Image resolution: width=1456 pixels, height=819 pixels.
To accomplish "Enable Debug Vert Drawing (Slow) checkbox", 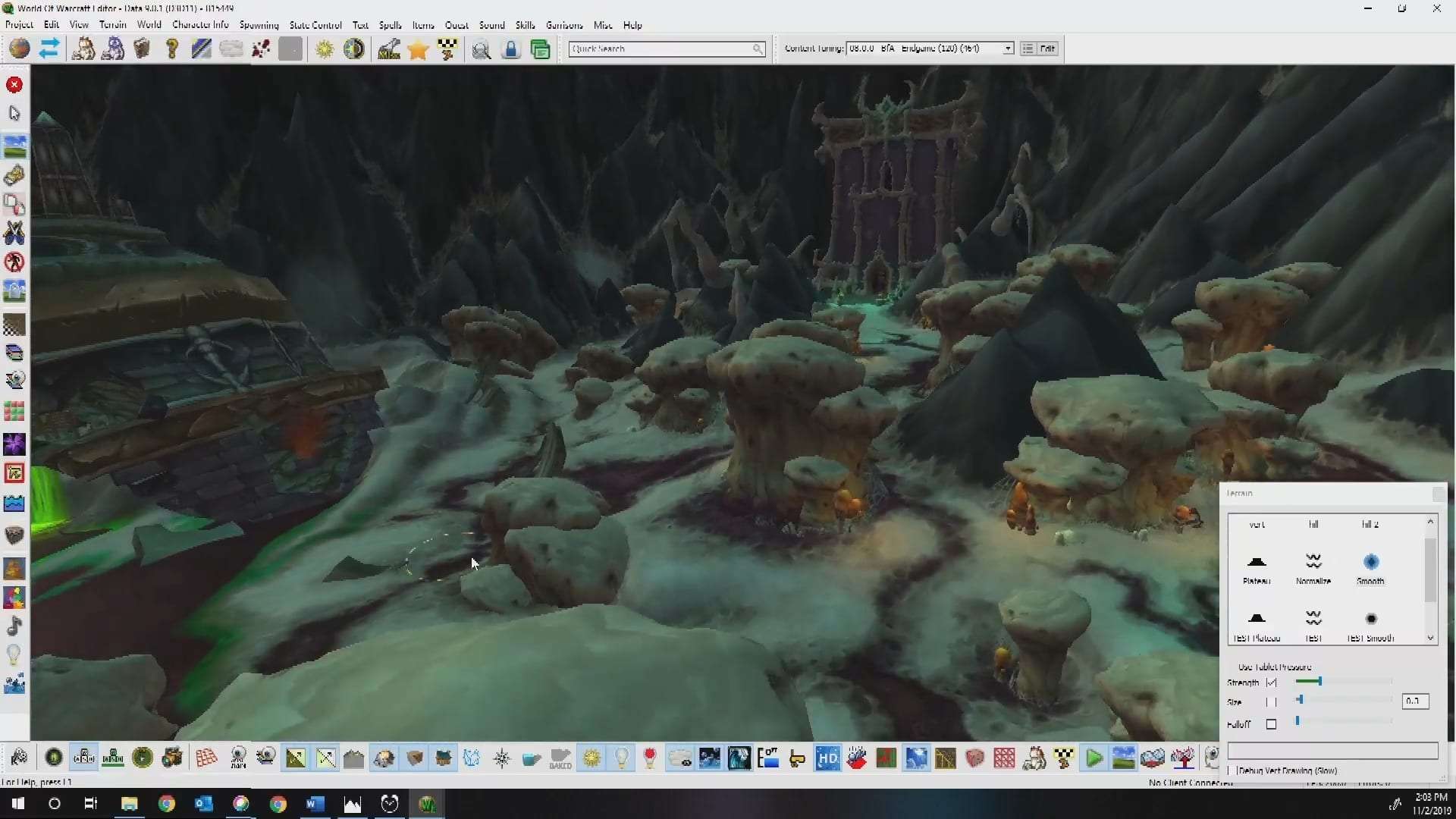I will pyautogui.click(x=1232, y=770).
